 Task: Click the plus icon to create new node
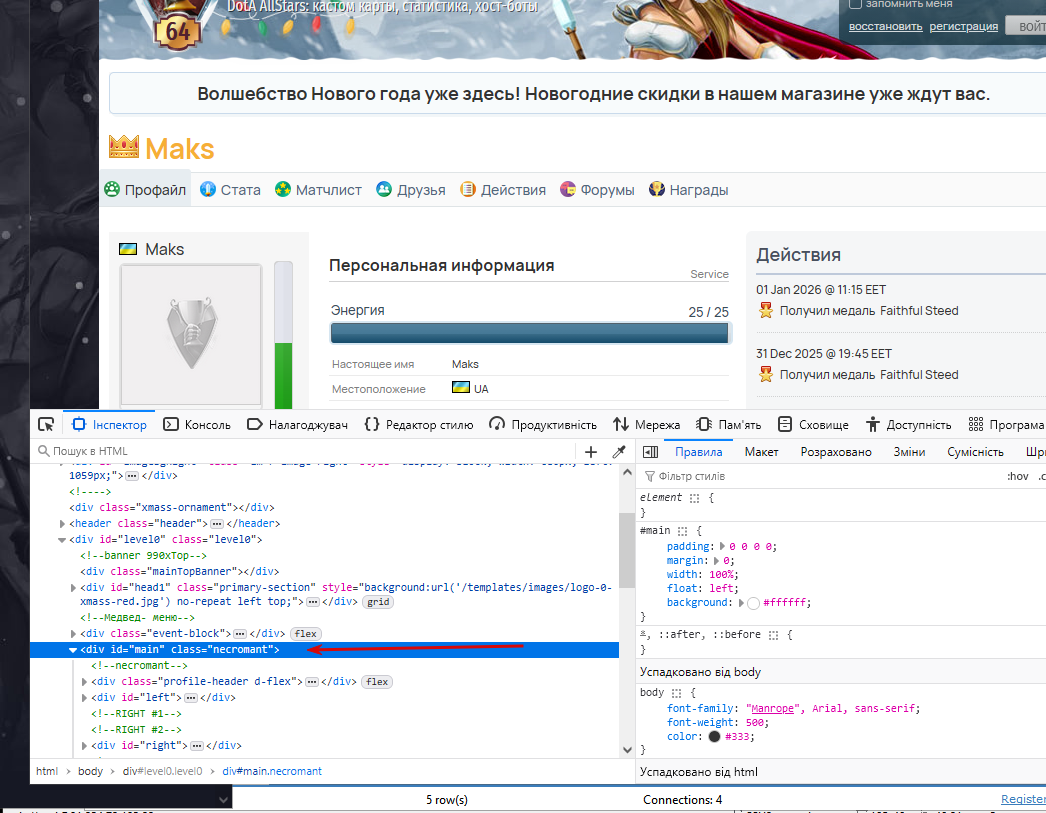[591, 452]
